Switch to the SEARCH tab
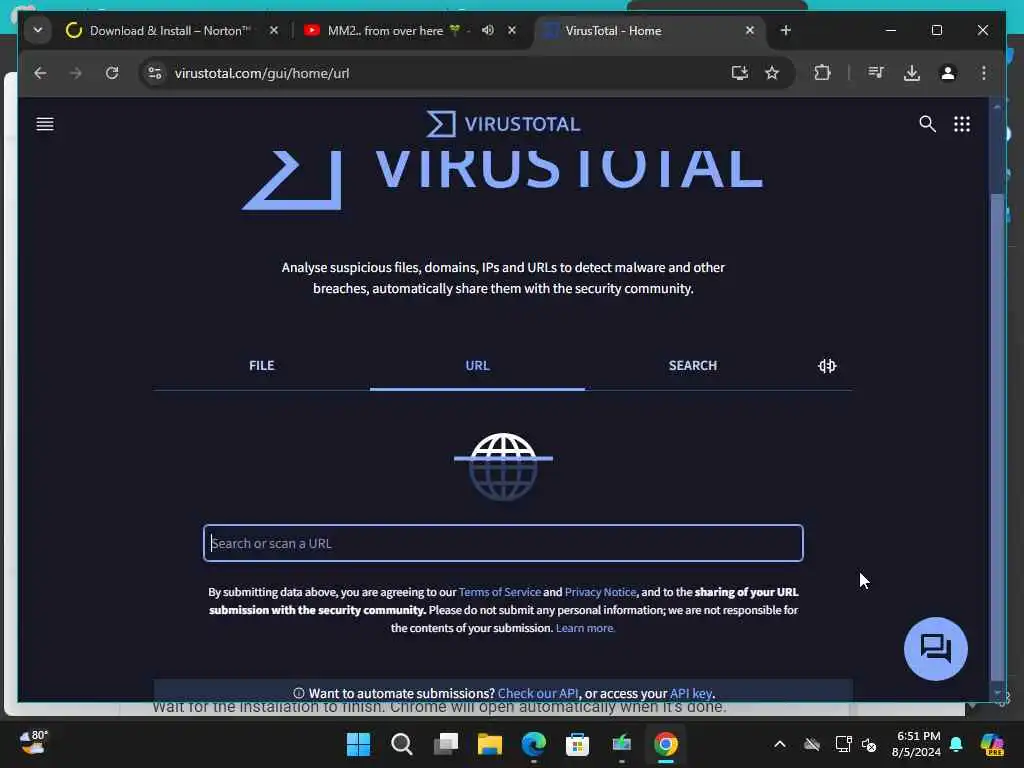 pos(692,366)
